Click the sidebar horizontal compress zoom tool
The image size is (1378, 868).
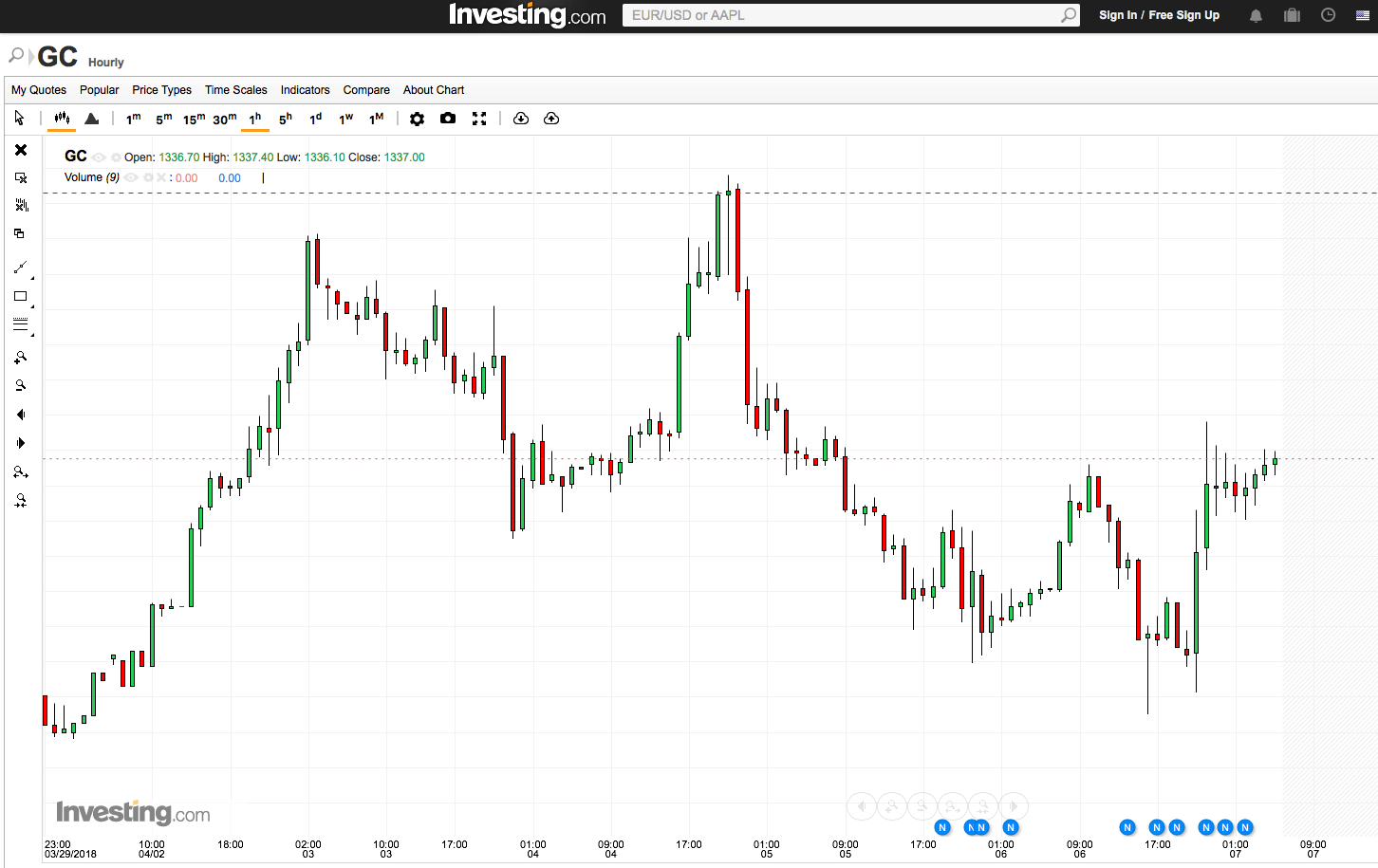(20, 500)
